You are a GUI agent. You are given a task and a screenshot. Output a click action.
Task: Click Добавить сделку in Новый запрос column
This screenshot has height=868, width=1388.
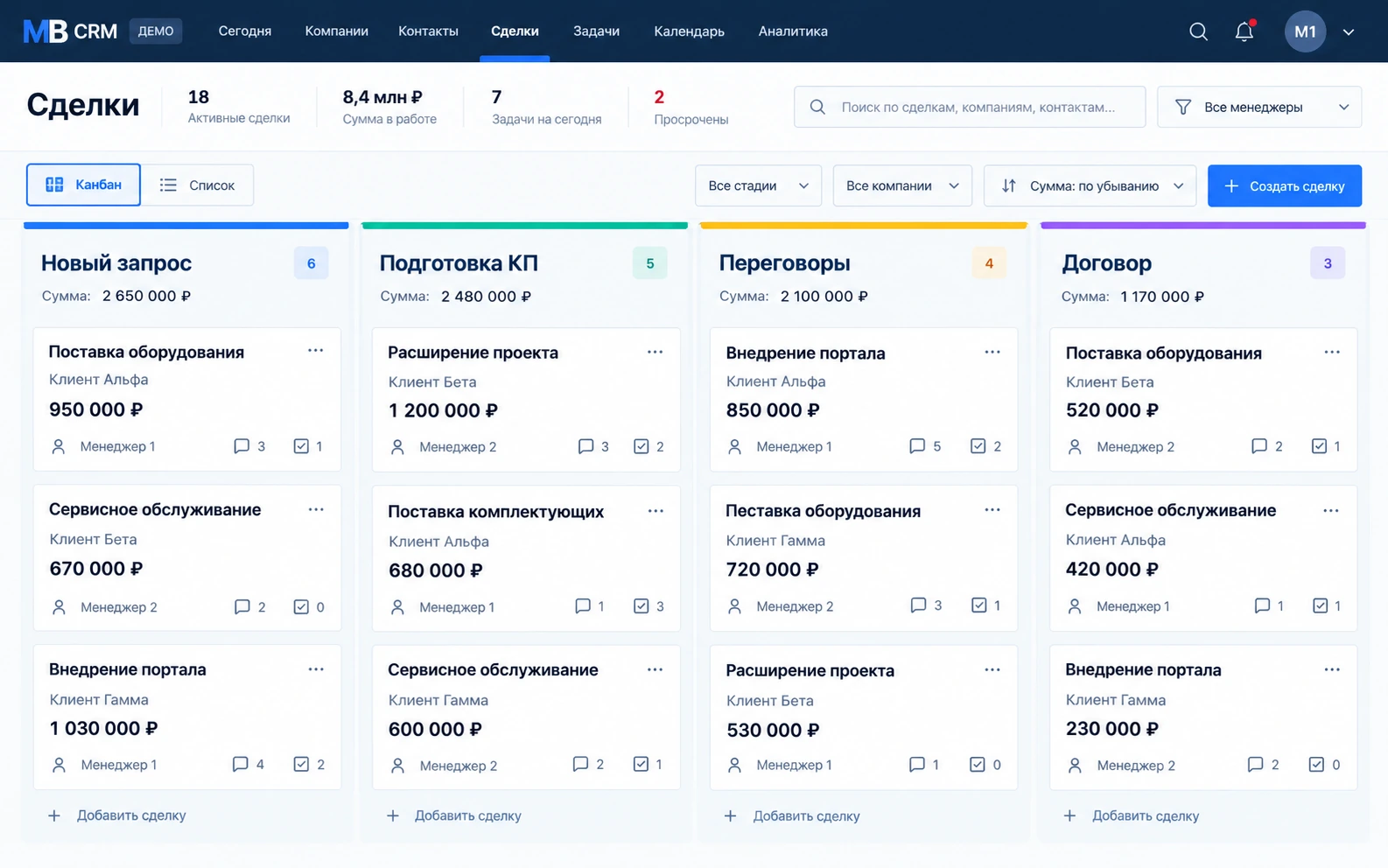(117, 815)
